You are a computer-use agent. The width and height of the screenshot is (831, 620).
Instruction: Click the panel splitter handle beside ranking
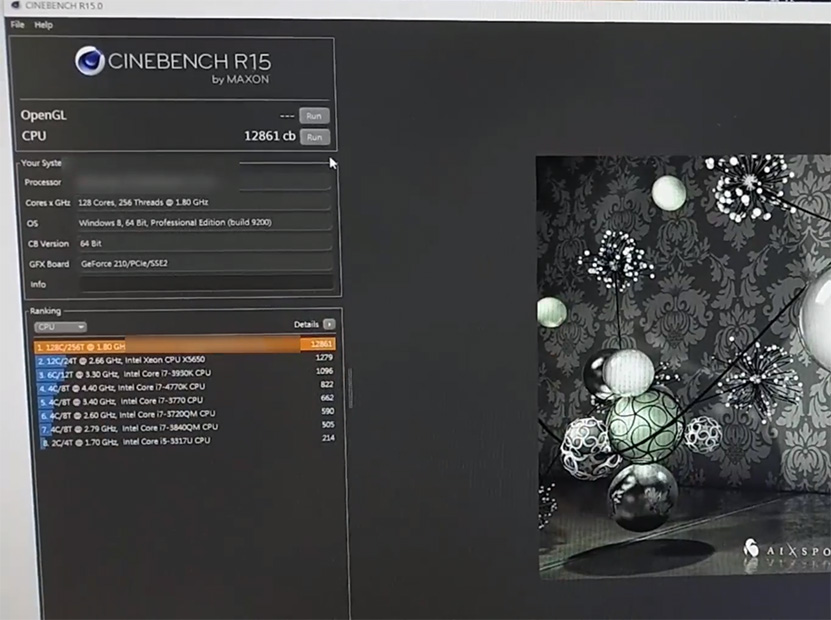pos(350,388)
